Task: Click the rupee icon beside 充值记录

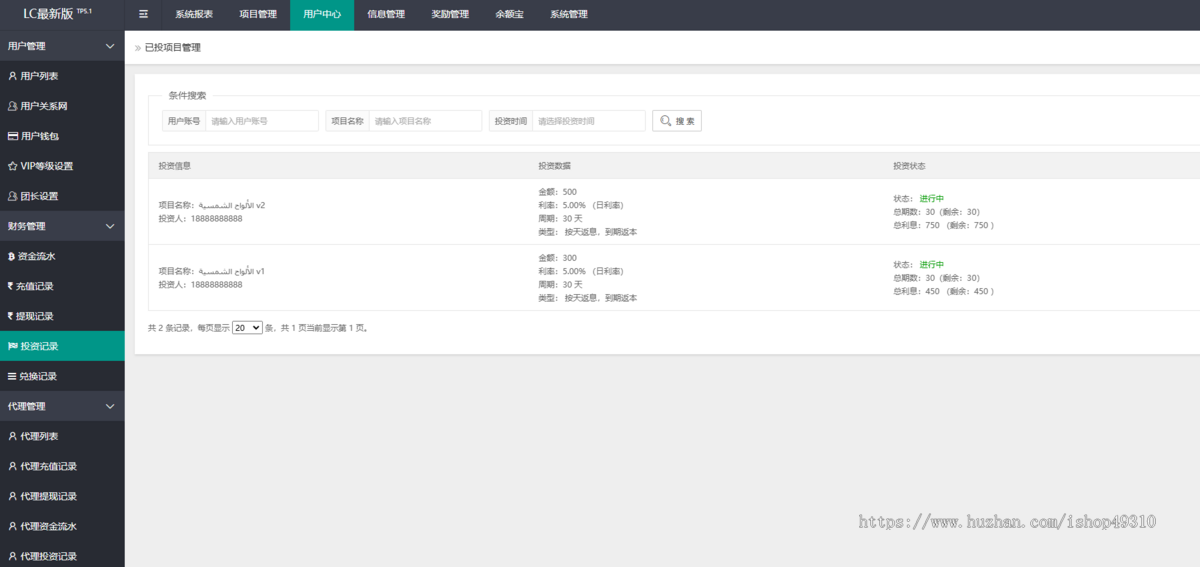Action: click(11, 286)
